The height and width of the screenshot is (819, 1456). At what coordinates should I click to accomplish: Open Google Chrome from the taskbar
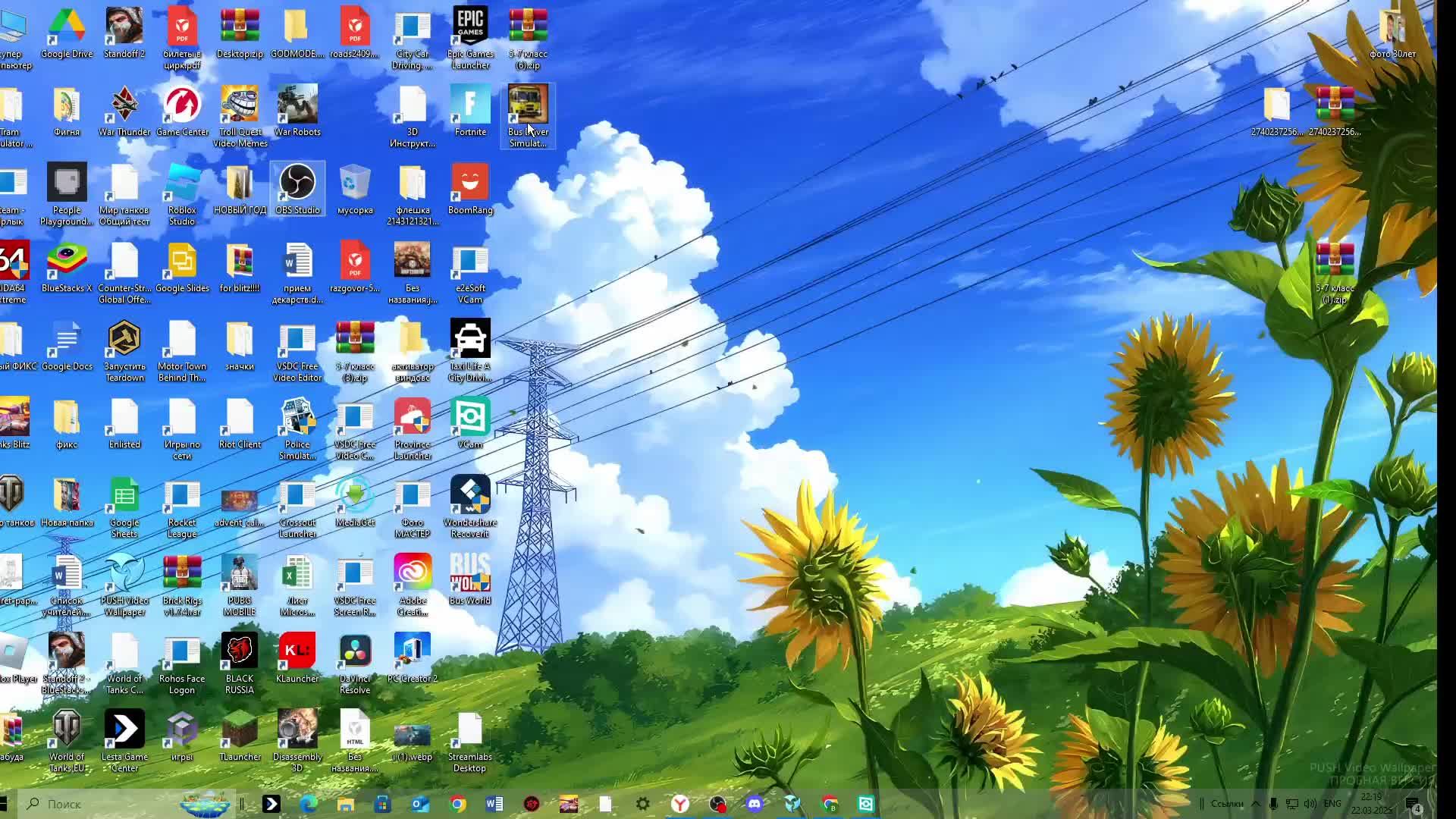pos(457,804)
